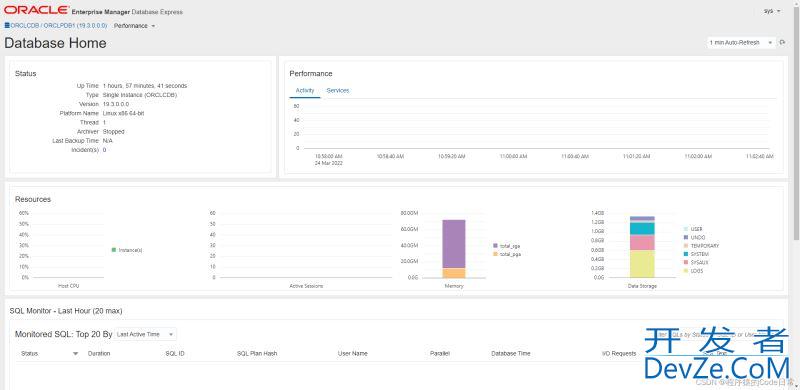Image resolution: width=800 pixels, height=390 pixels.
Task: Click the SQL Monitor - Last Hour heading
Action: click(66, 311)
